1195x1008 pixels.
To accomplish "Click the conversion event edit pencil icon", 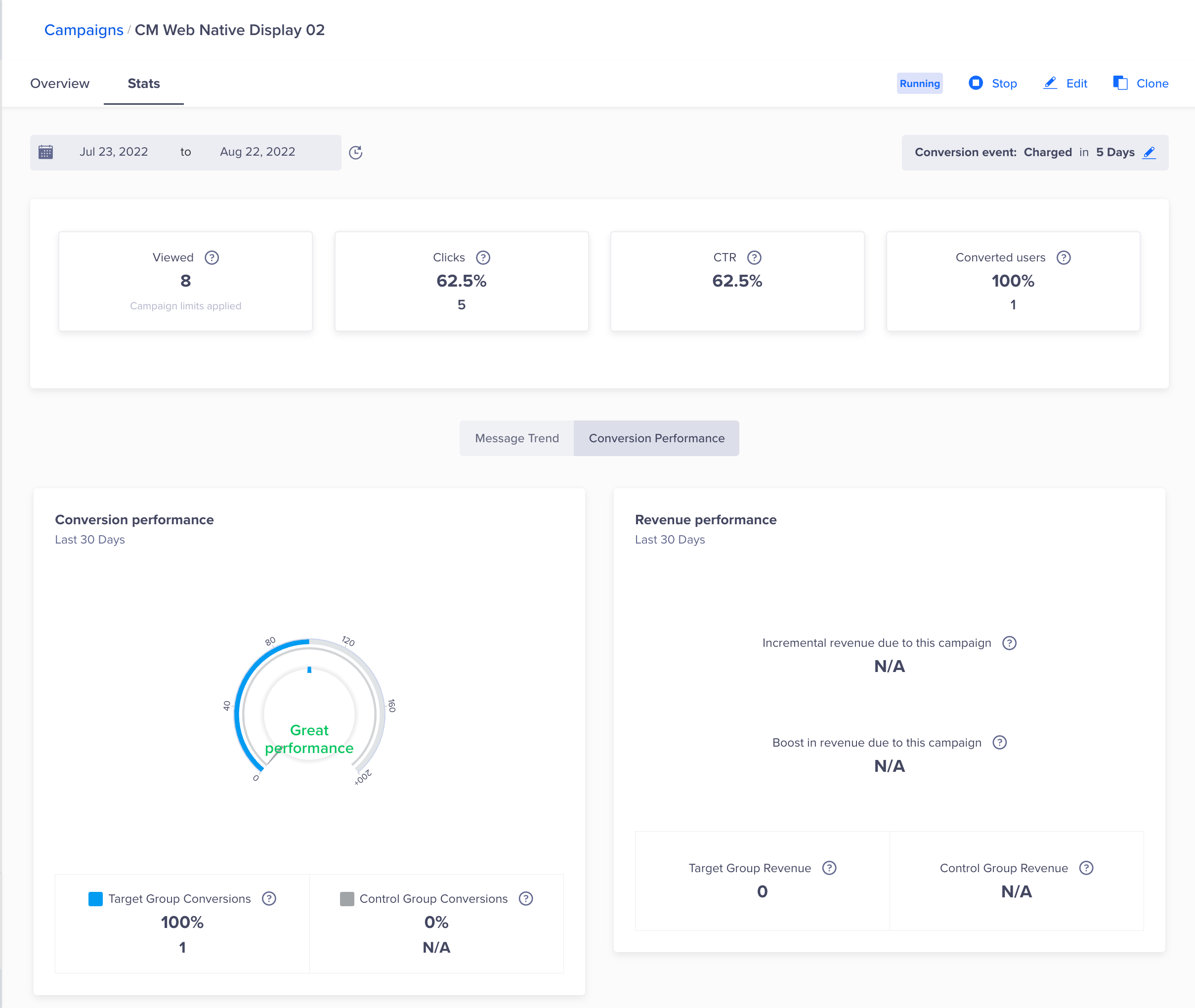I will pyautogui.click(x=1149, y=153).
